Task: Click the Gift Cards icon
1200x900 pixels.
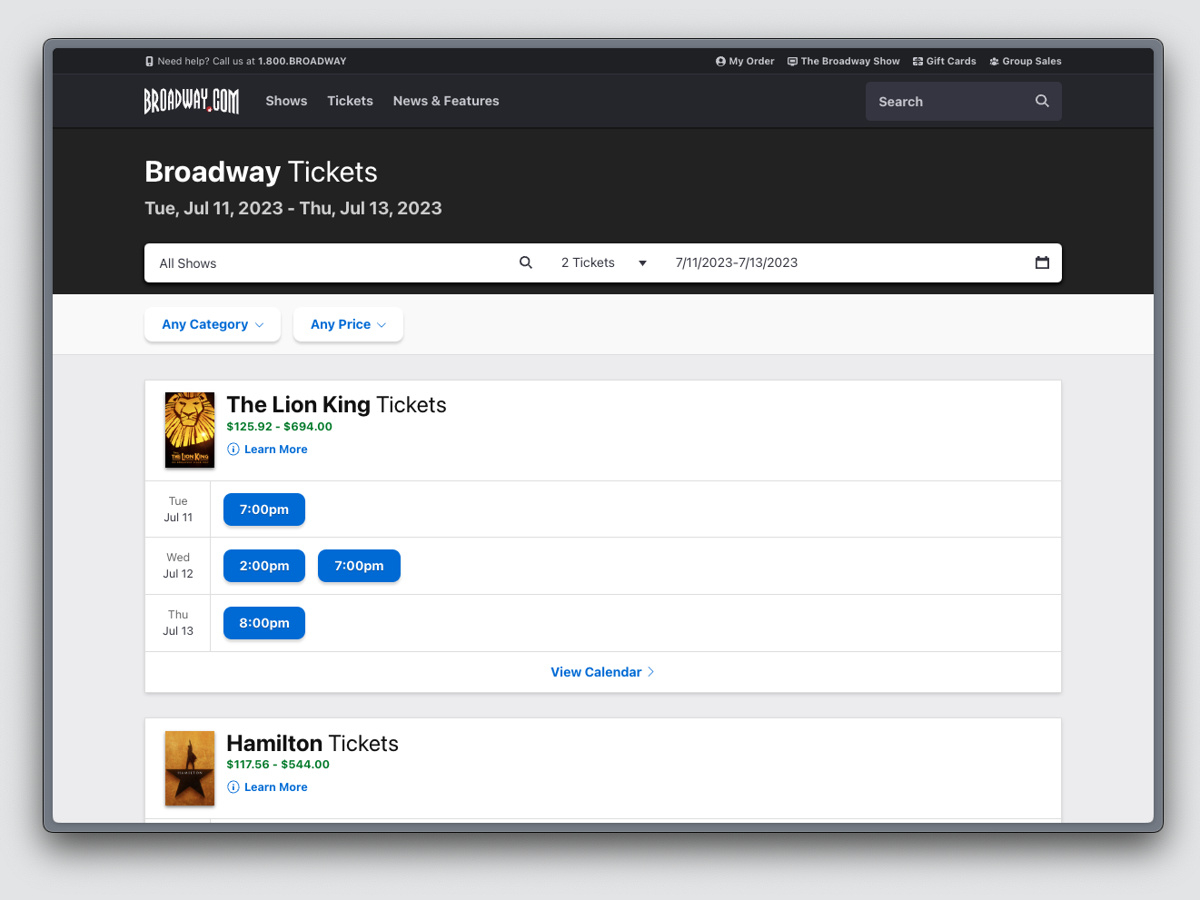Action: coord(918,61)
